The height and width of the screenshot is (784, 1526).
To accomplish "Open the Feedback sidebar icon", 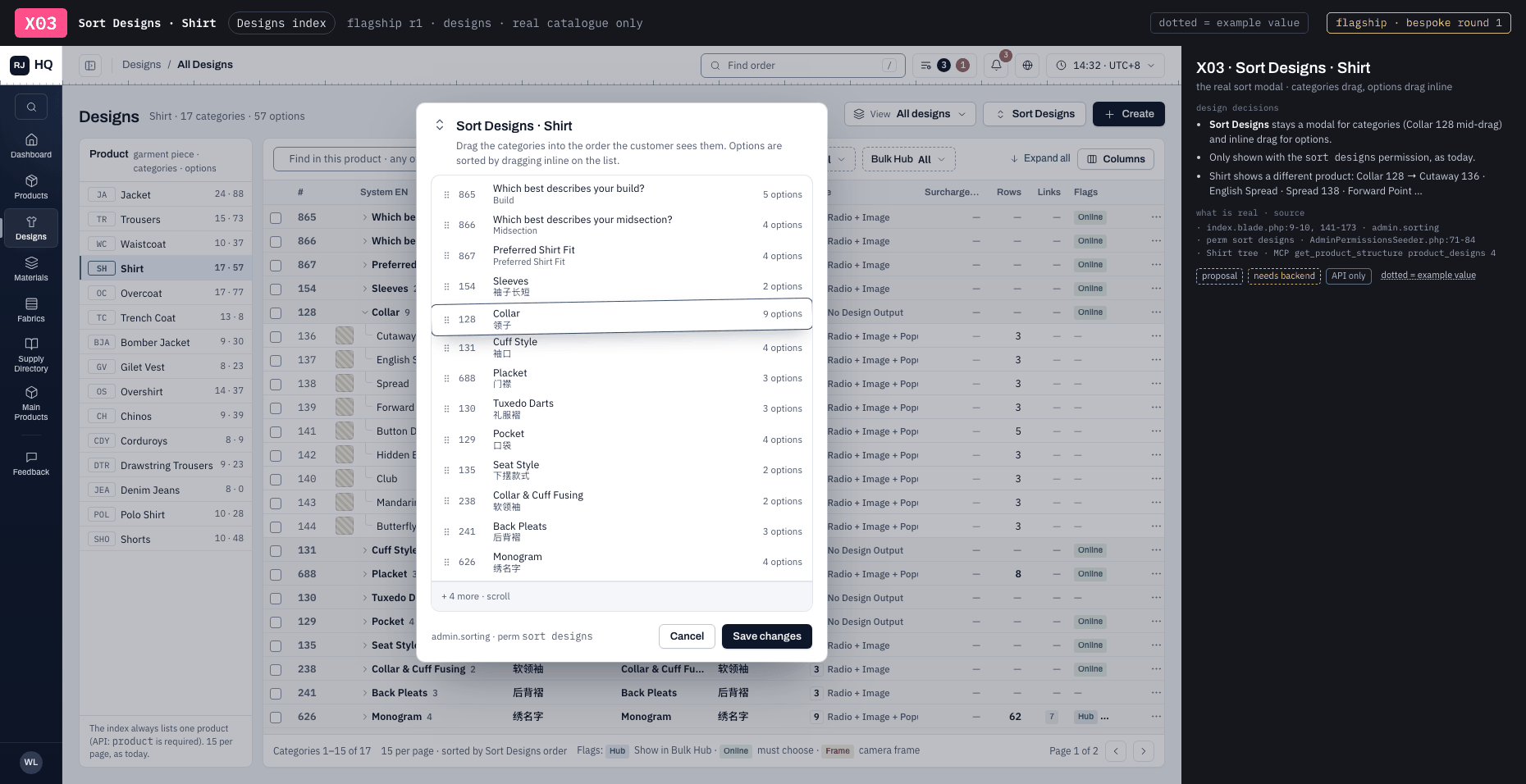I will tap(31, 463).
